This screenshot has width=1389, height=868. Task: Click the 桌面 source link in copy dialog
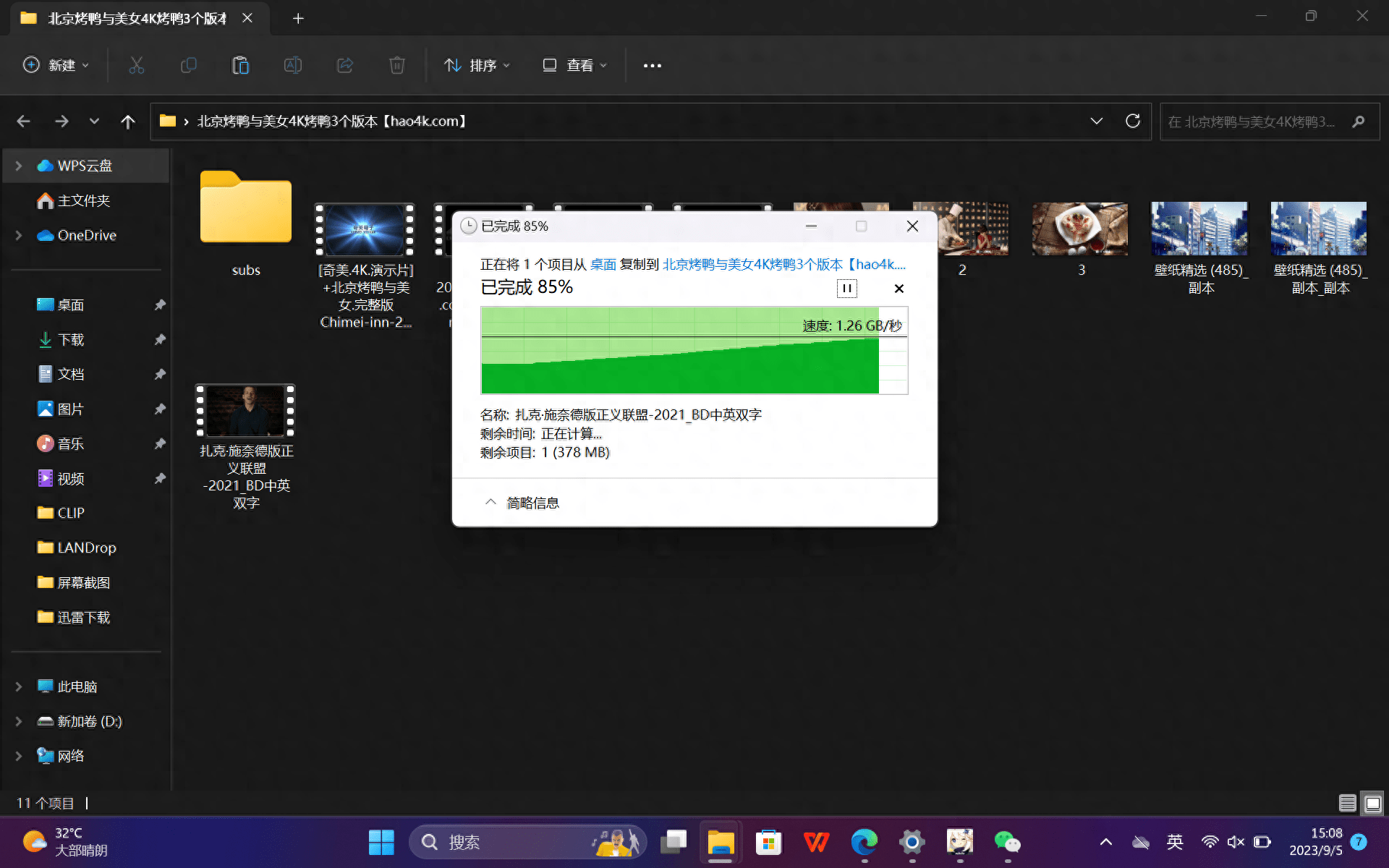tap(603, 265)
